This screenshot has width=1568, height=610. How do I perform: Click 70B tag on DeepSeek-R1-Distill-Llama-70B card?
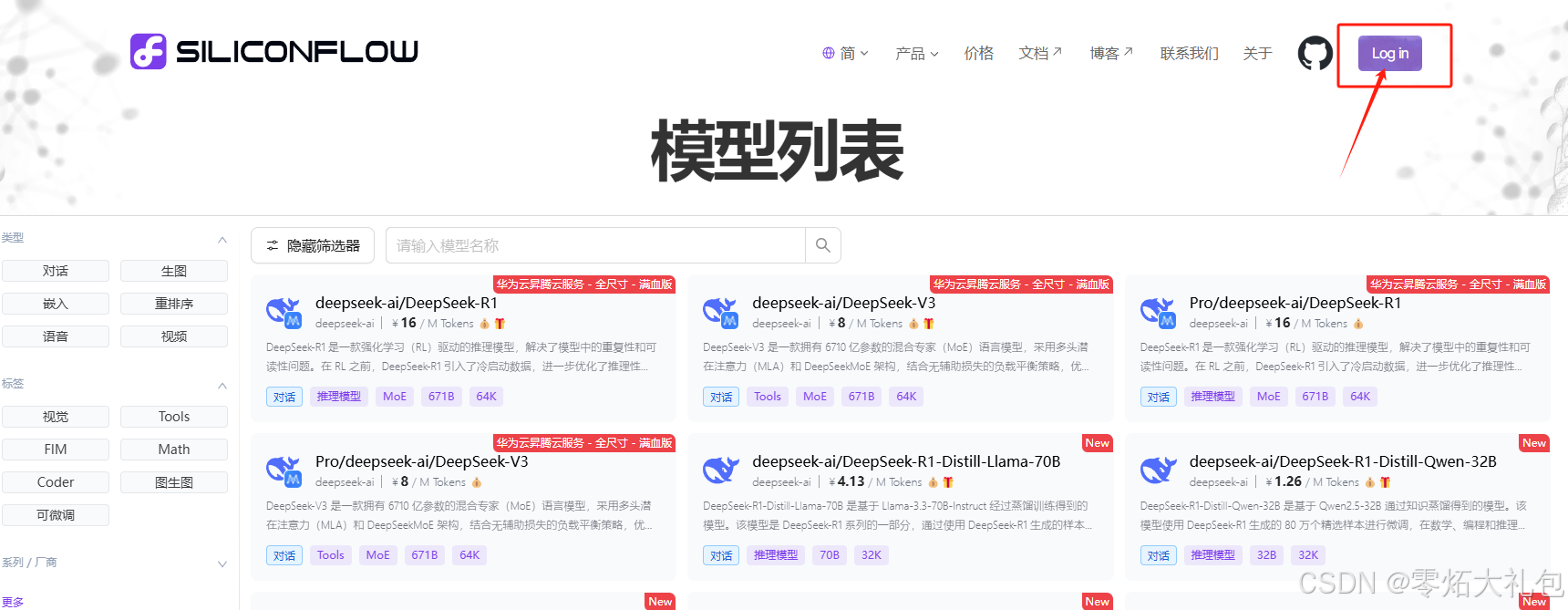[x=830, y=555]
